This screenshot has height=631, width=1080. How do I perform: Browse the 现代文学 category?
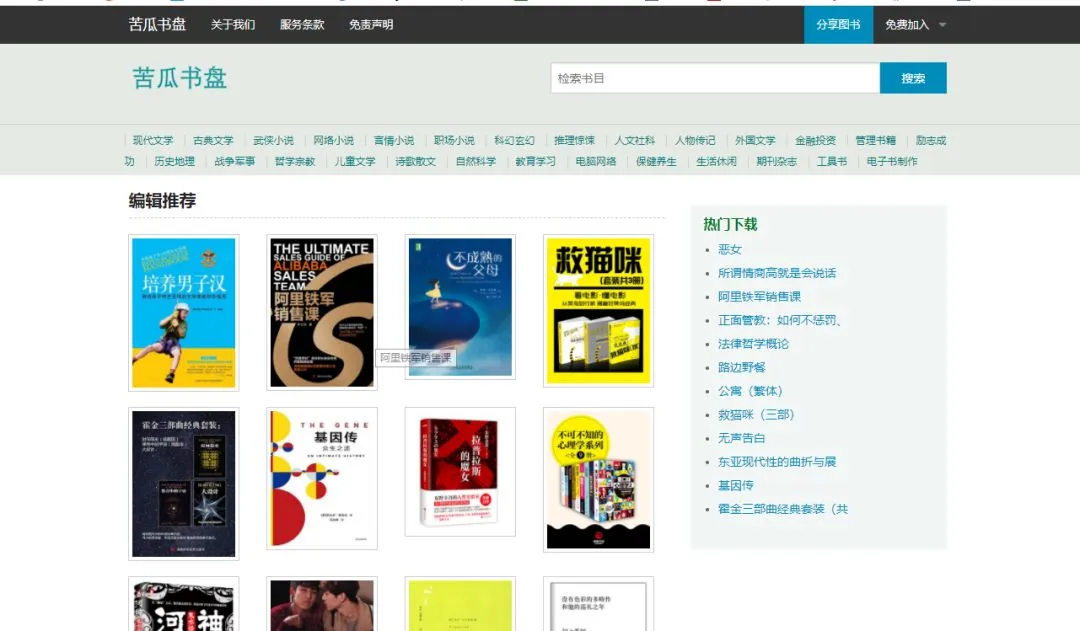pyautogui.click(x=153, y=141)
